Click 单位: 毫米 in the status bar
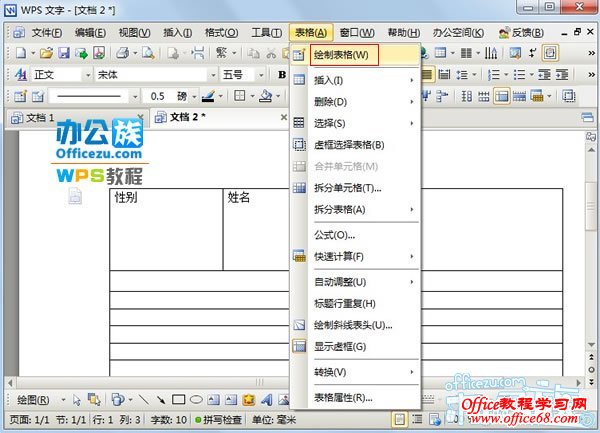The image size is (600, 433). pyautogui.click(x=274, y=420)
